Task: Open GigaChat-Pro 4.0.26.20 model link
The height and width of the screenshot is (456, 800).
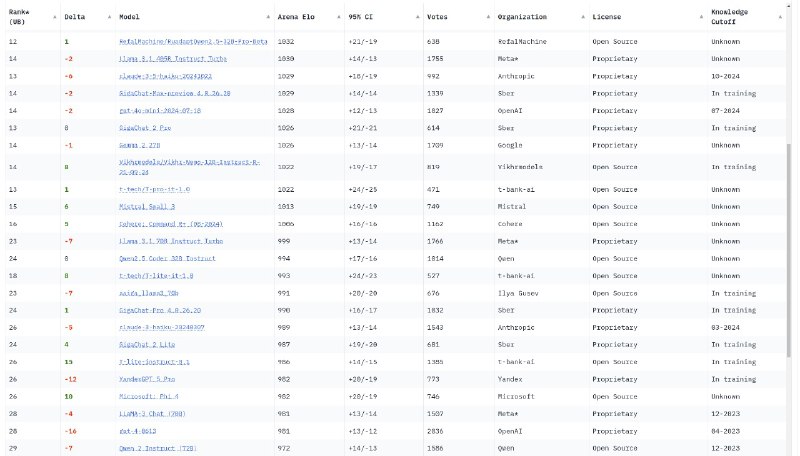Action: (x=160, y=310)
